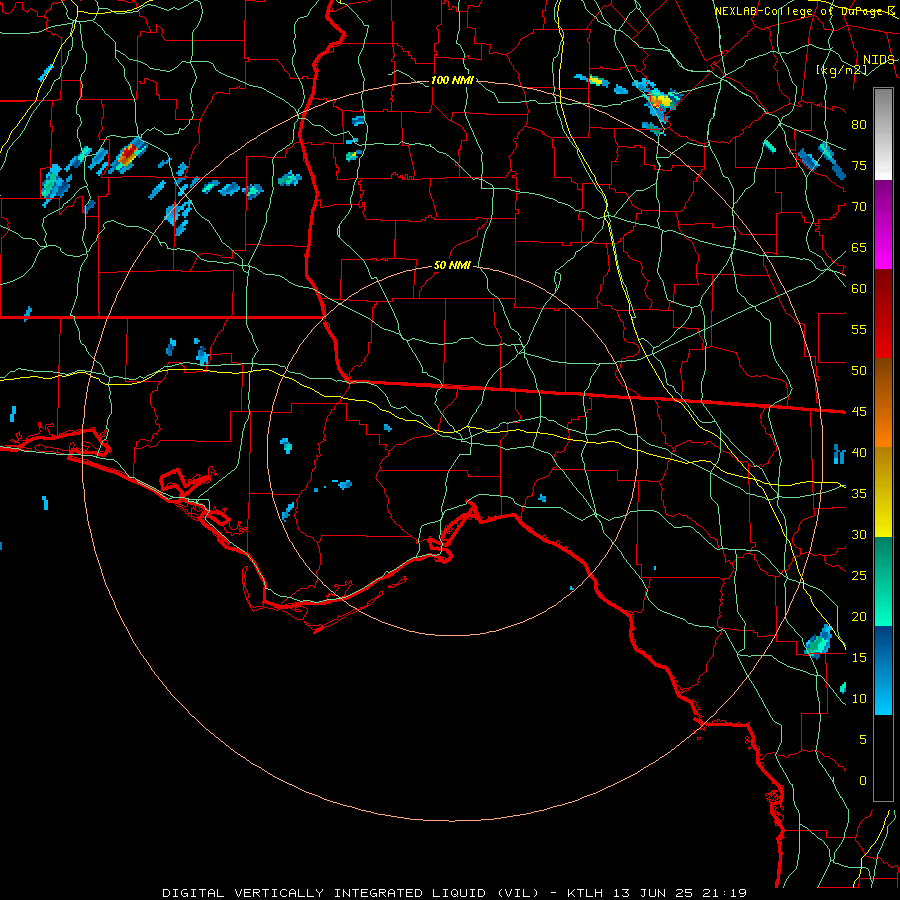900x900 pixels.
Task: Click the blue-cyan segment of the color scale
Action: [883, 670]
